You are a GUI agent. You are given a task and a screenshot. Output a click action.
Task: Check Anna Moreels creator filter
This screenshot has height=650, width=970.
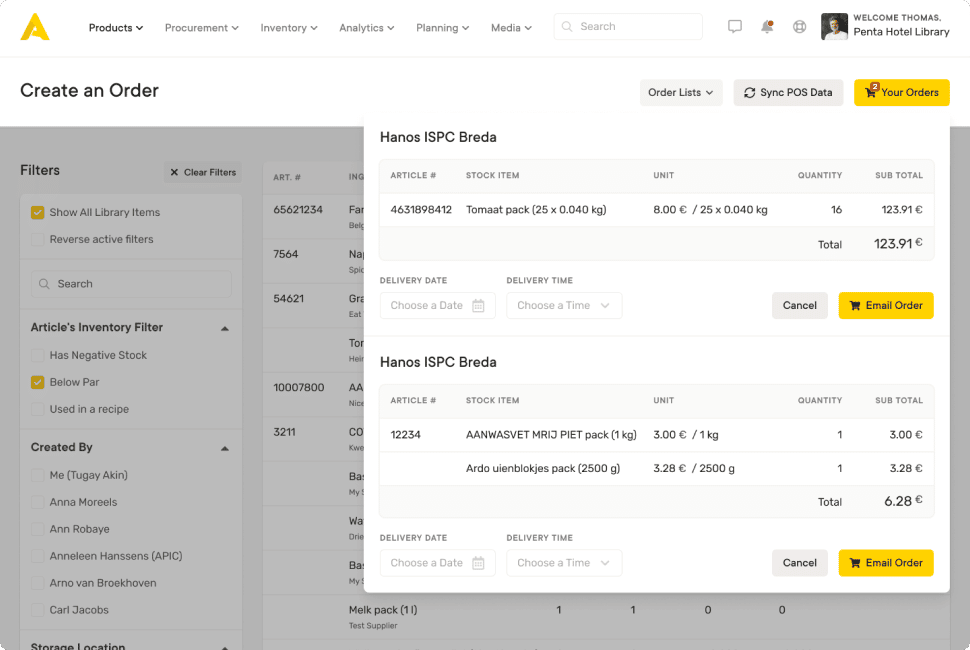[37, 502]
